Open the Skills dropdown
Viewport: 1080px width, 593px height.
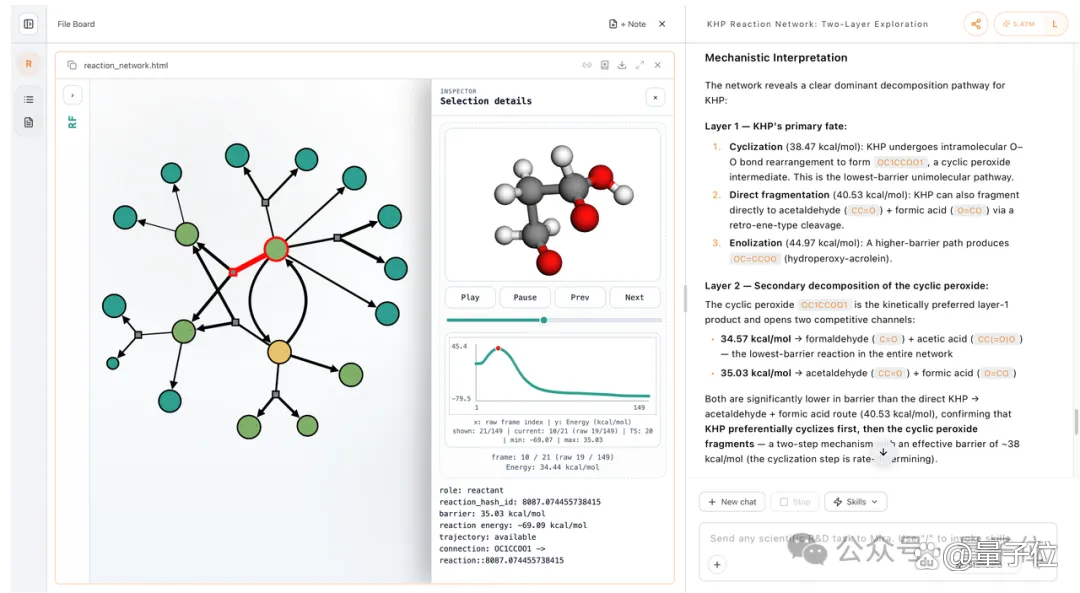(855, 501)
